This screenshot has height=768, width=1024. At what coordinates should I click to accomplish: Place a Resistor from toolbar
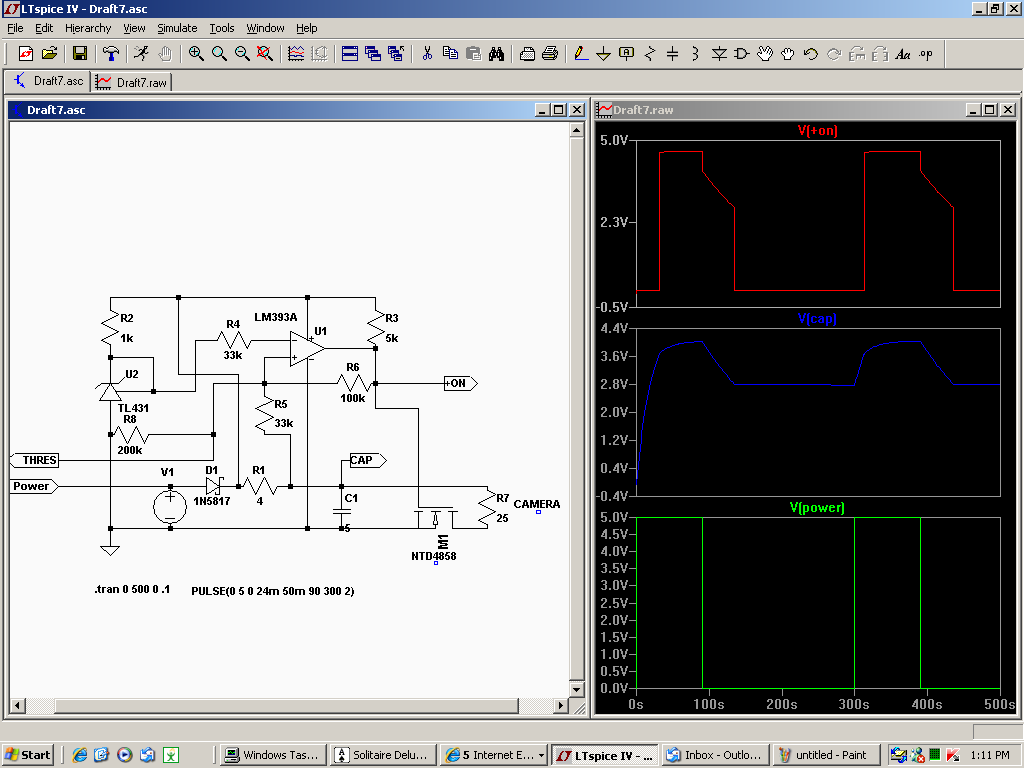click(650, 54)
